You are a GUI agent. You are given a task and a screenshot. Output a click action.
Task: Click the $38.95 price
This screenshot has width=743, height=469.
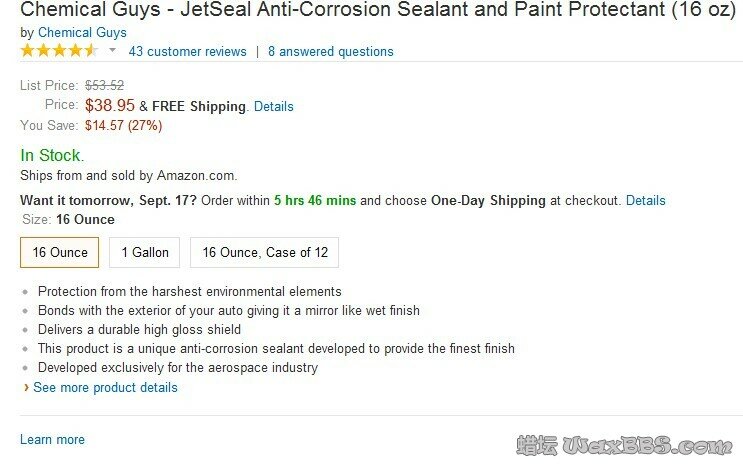click(x=110, y=105)
